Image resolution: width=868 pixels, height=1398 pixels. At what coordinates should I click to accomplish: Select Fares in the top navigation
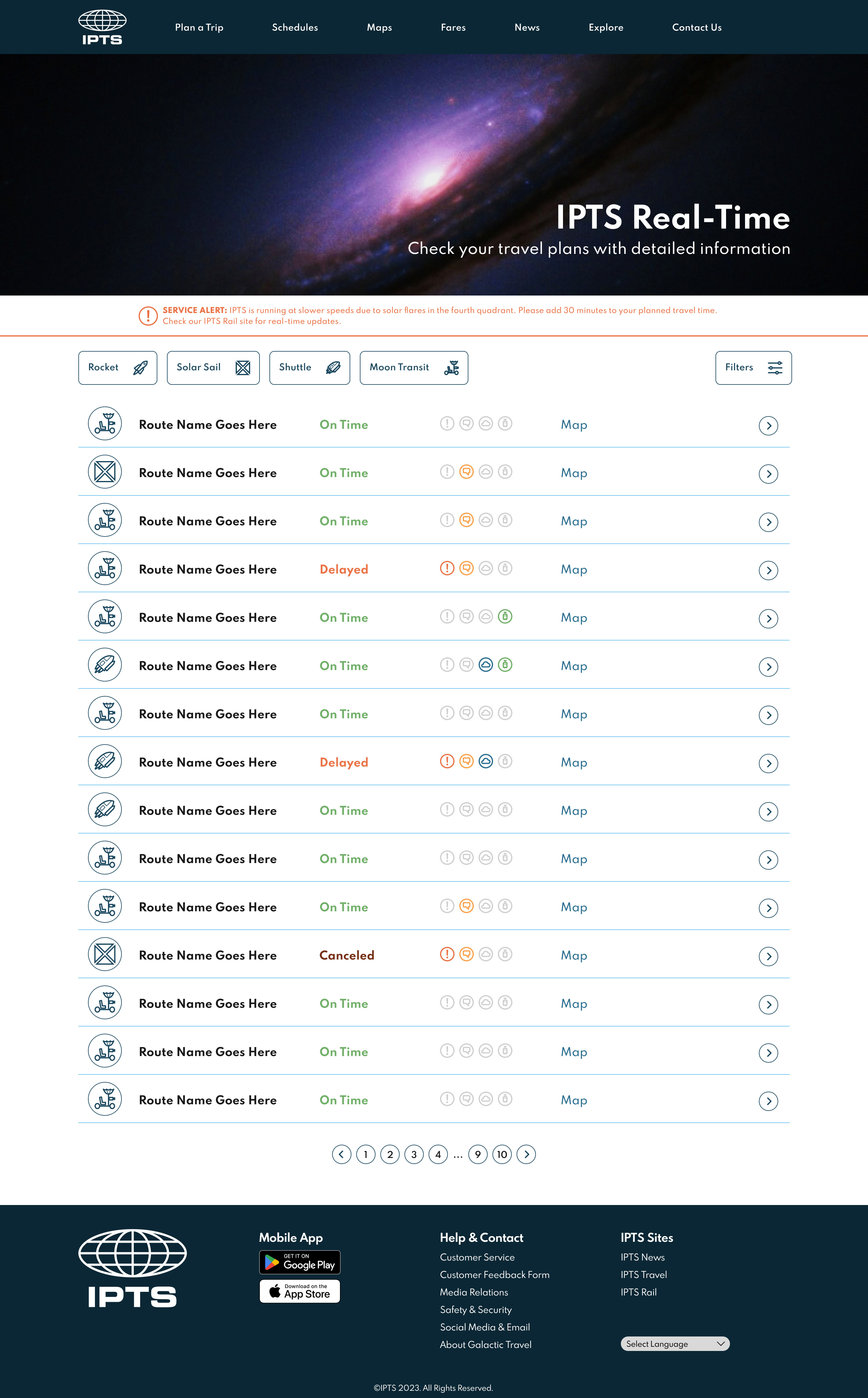point(453,27)
